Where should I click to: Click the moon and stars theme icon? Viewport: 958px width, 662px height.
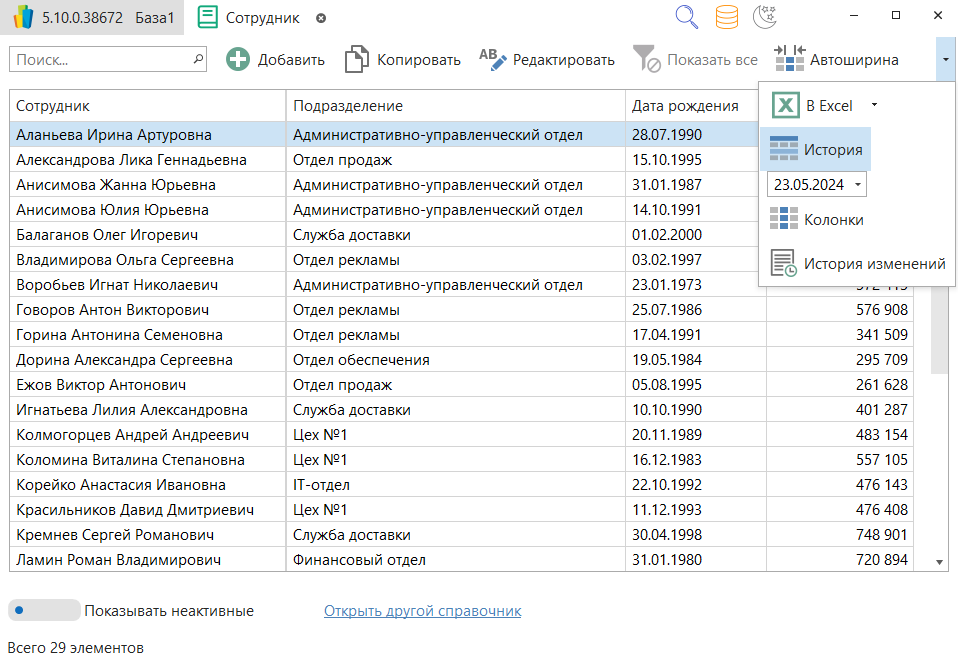[x=765, y=17]
